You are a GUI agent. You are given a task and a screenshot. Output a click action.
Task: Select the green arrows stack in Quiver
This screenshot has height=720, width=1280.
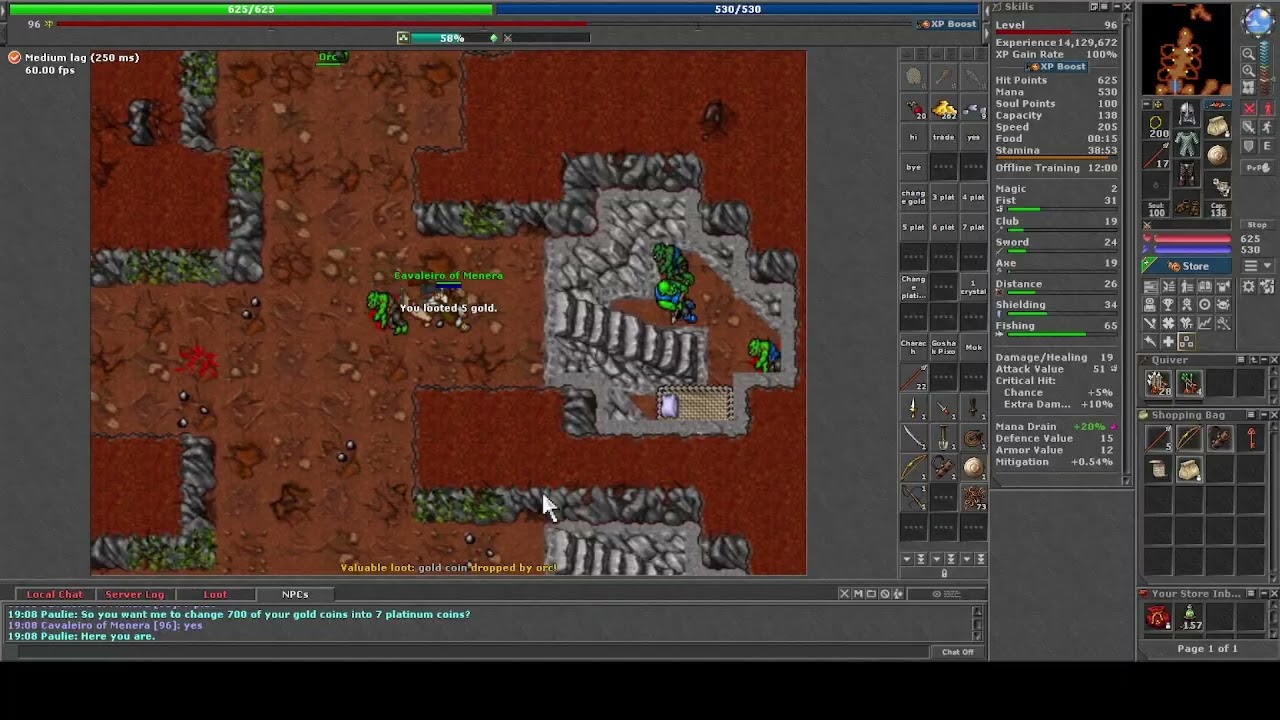coord(1190,383)
